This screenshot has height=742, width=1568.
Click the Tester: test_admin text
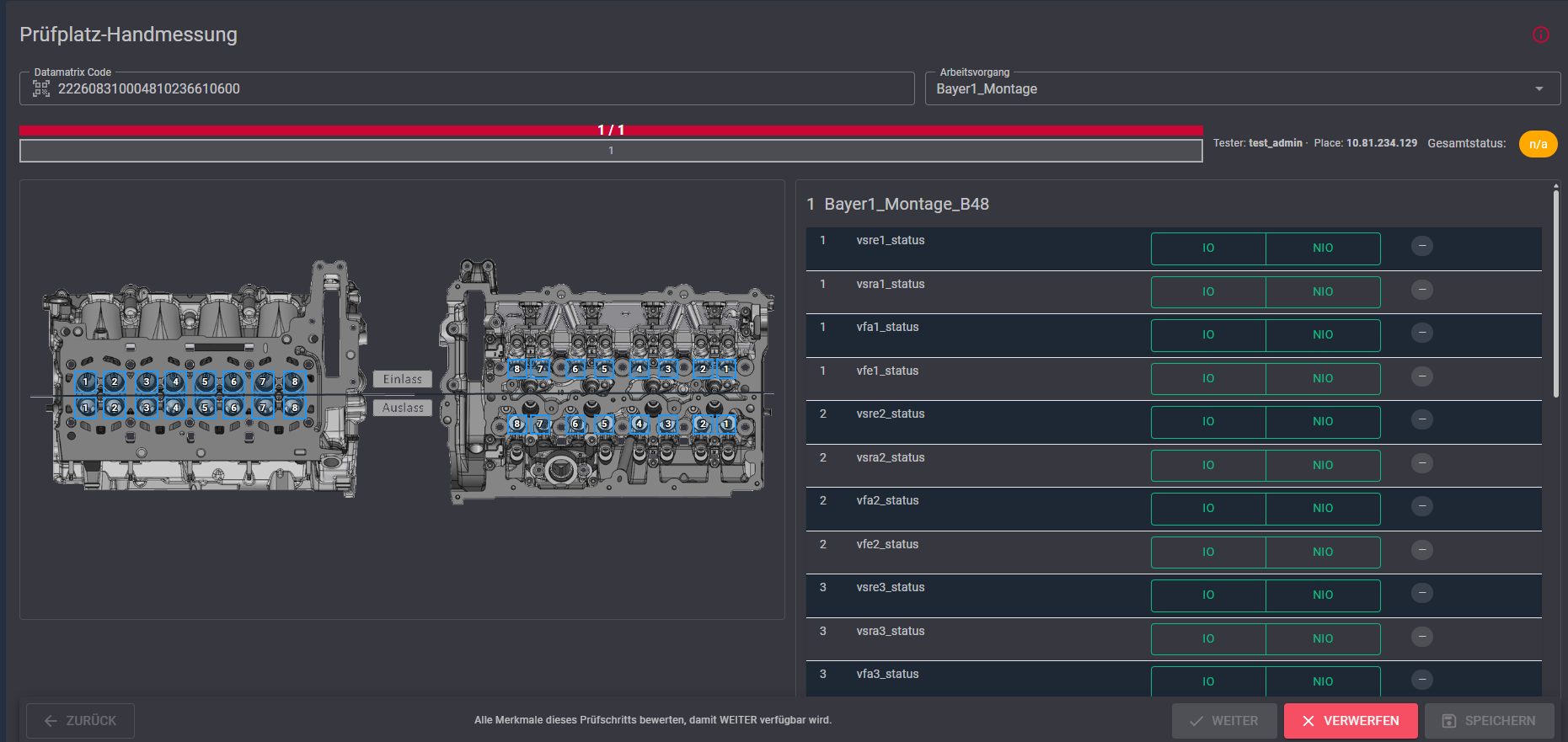[x=1258, y=143]
